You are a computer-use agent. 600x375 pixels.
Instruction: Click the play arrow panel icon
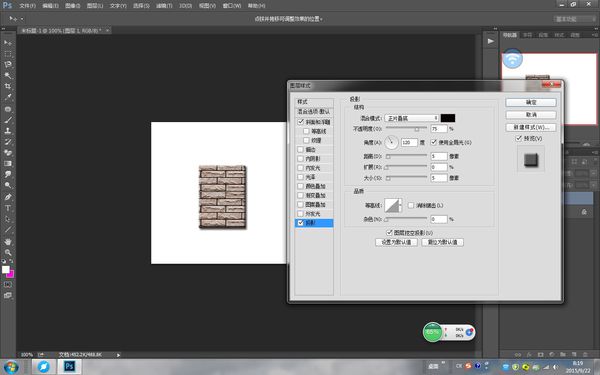tap(491, 41)
